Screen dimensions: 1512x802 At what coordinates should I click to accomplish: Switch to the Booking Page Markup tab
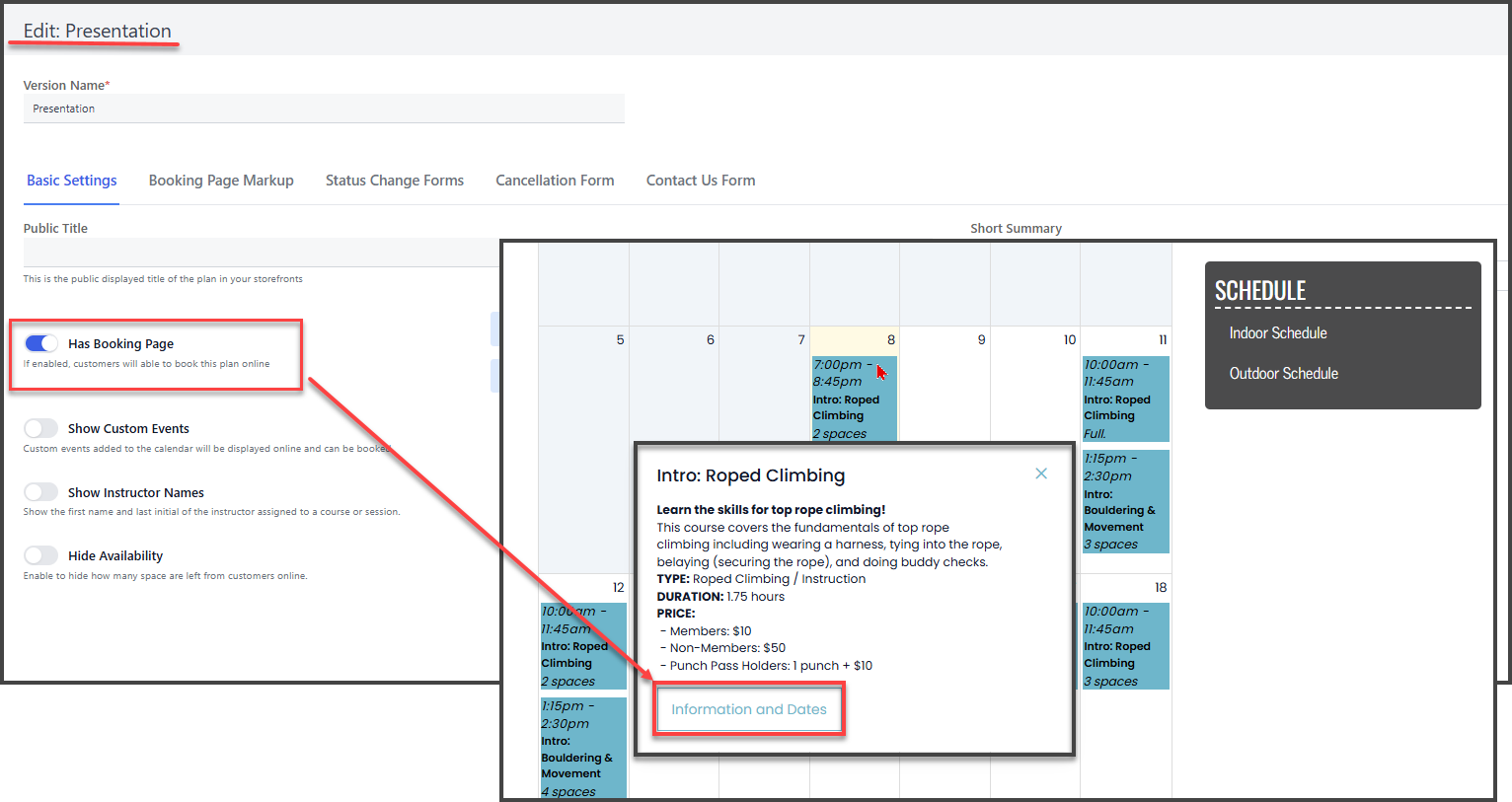pyautogui.click(x=221, y=181)
